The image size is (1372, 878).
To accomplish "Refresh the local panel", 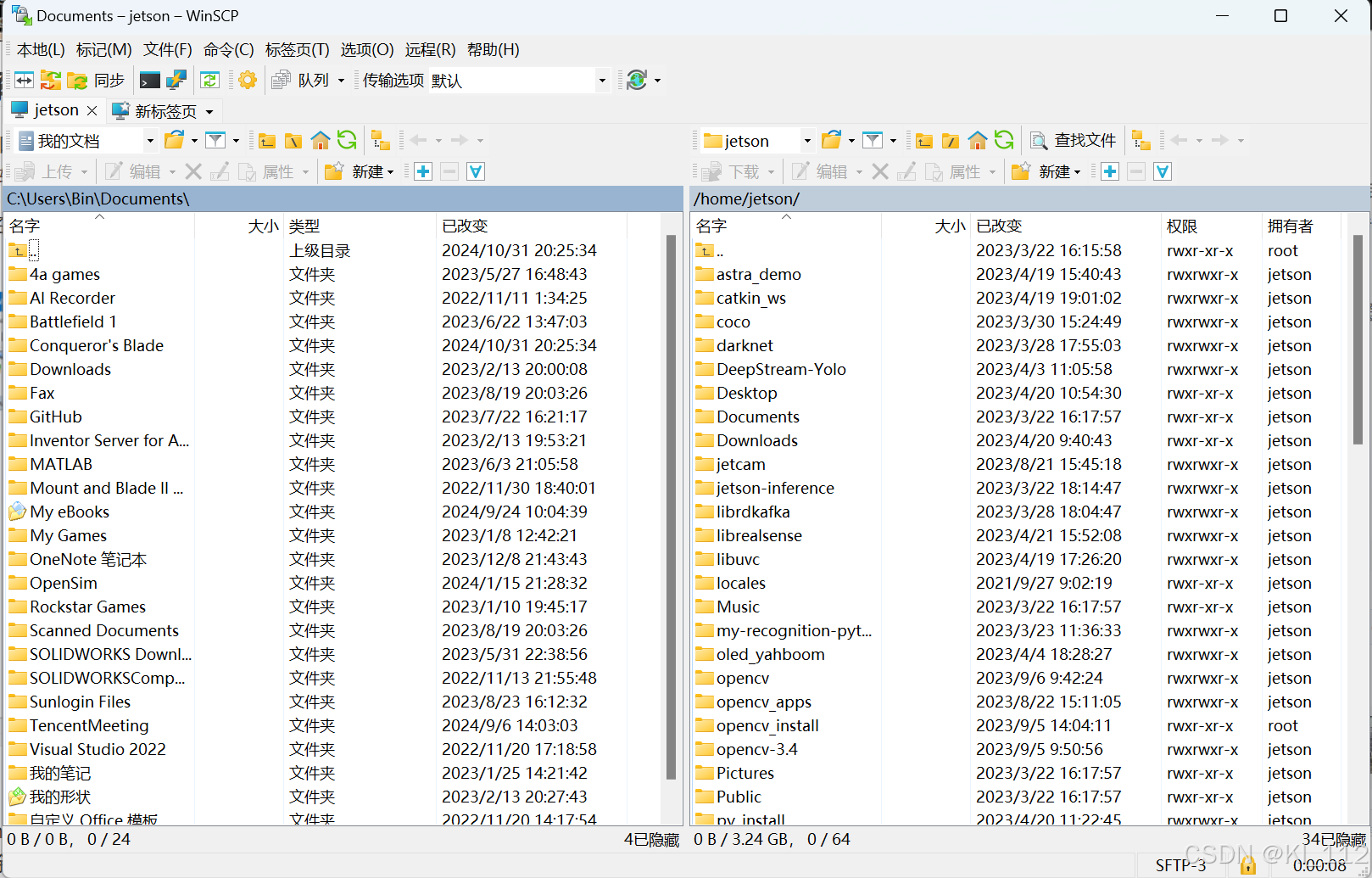I will click(347, 140).
